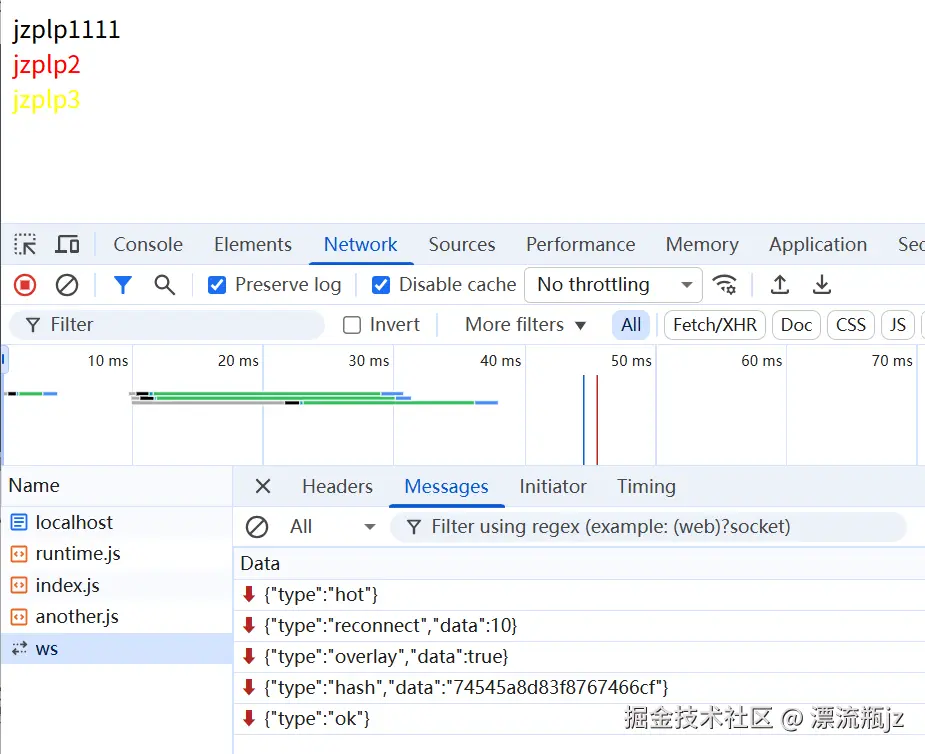
Task: Select the overlay message row
Action: [x=579, y=657]
